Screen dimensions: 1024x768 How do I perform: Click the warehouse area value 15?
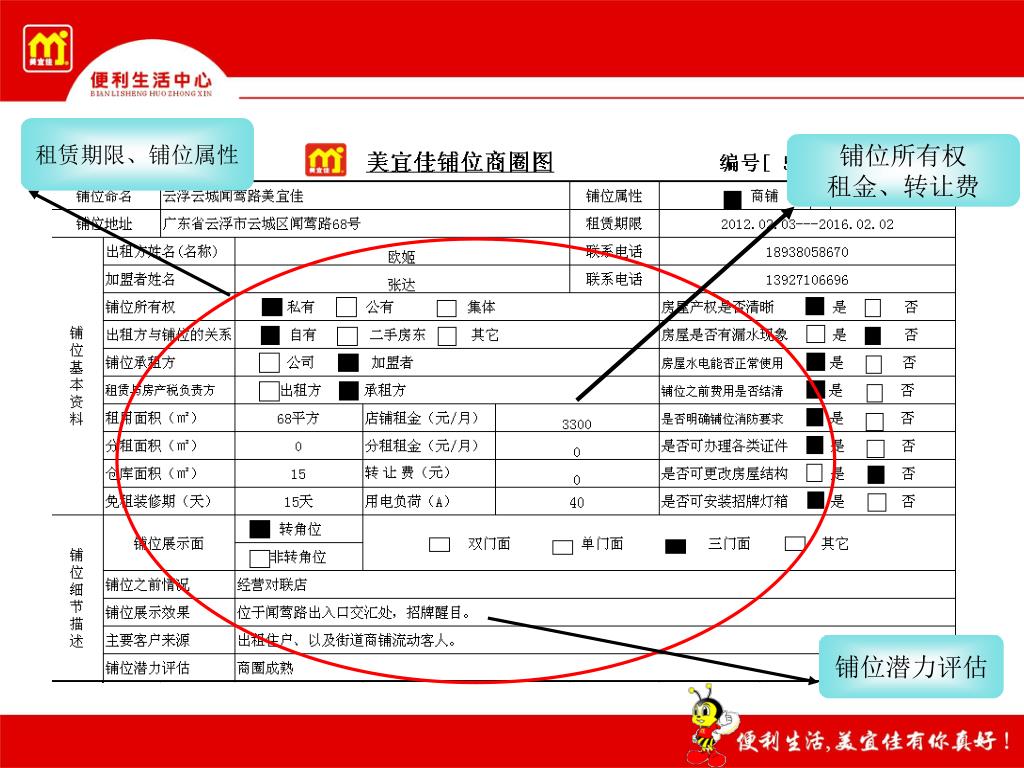click(298, 473)
